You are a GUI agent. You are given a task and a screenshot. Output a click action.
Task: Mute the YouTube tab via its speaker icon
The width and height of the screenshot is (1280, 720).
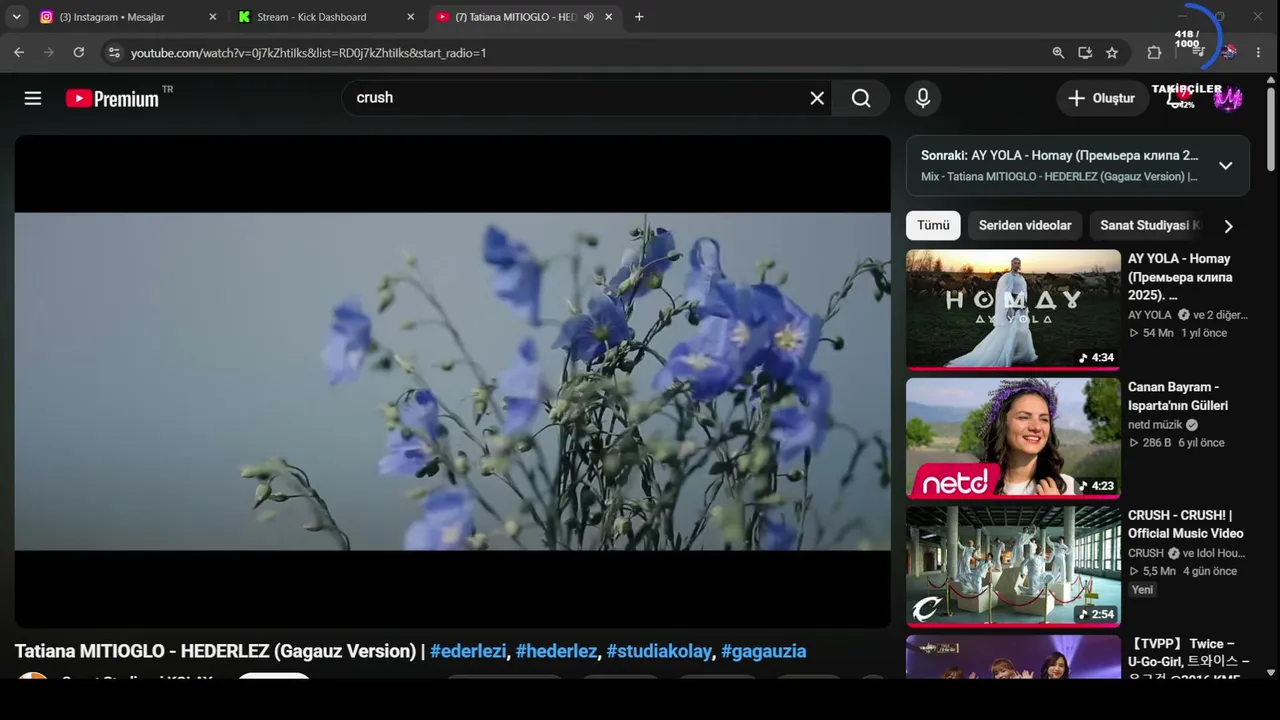pyautogui.click(x=588, y=17)
